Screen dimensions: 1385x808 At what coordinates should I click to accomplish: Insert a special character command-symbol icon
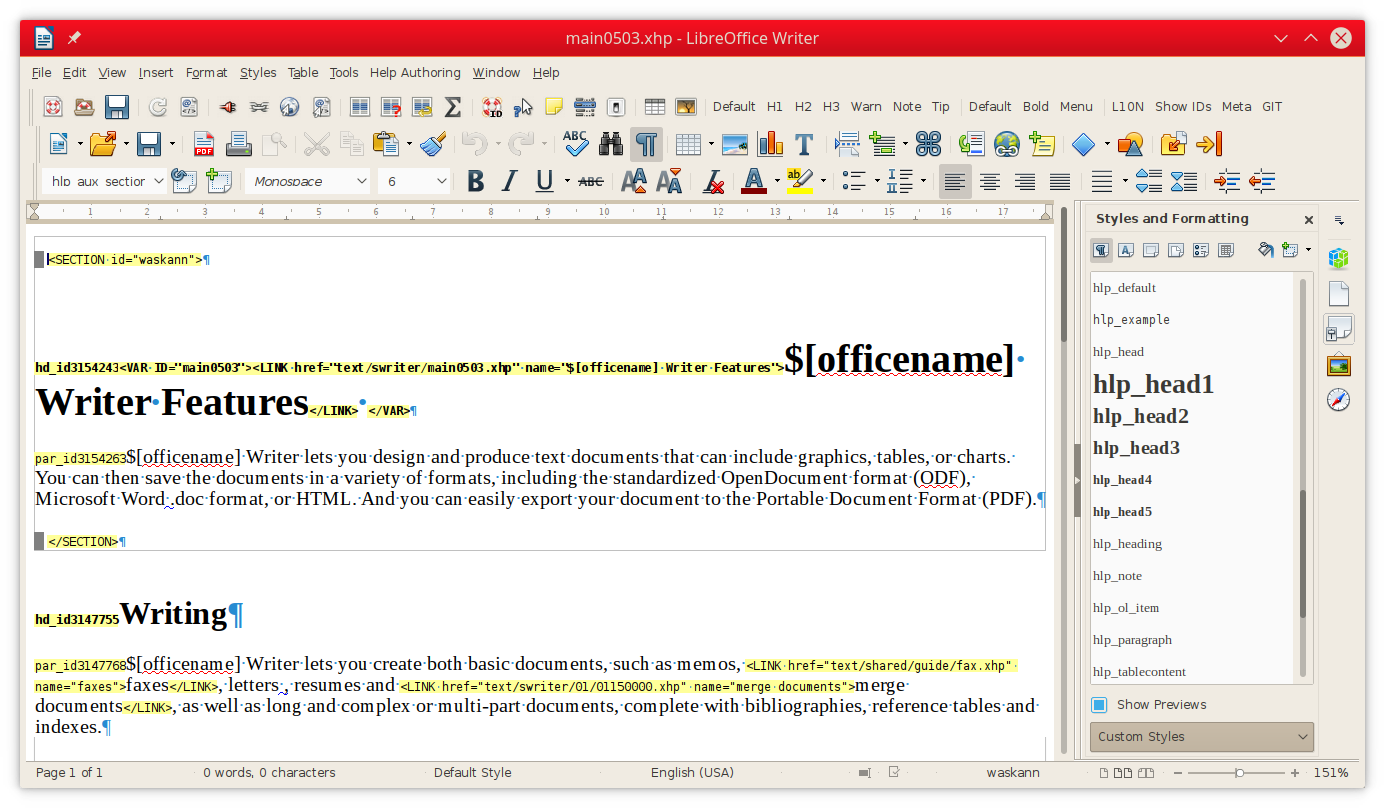[928, 144]
